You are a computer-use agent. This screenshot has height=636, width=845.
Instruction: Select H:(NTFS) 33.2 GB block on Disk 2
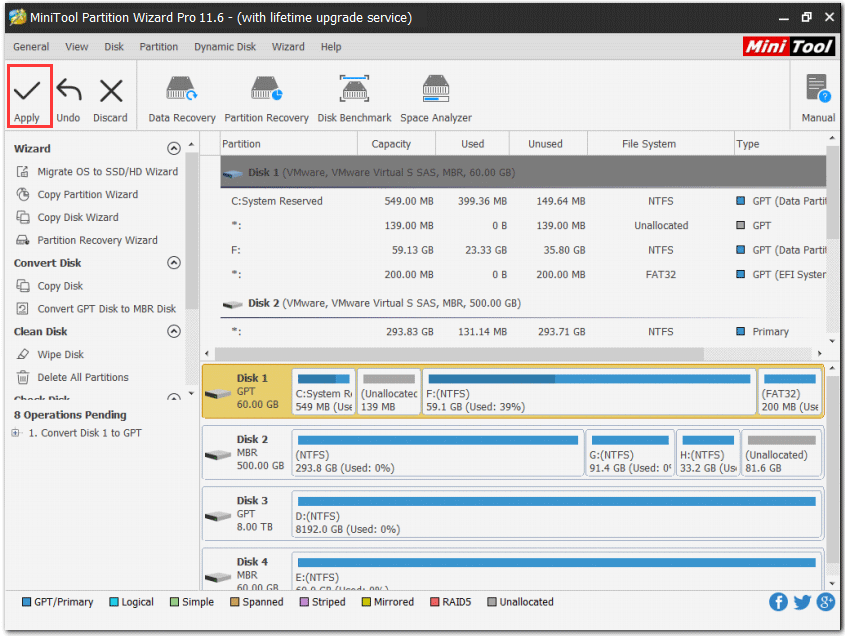point(708,453)
